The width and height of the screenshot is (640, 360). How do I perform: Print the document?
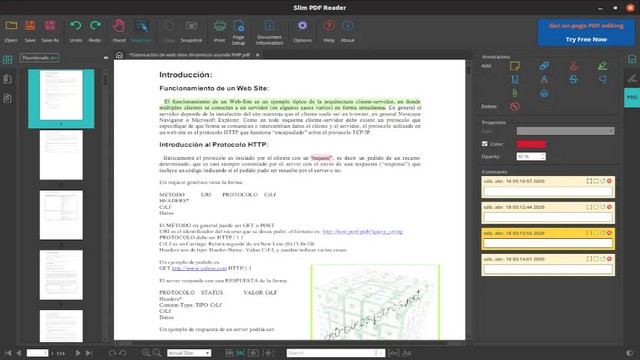(220, 31)
